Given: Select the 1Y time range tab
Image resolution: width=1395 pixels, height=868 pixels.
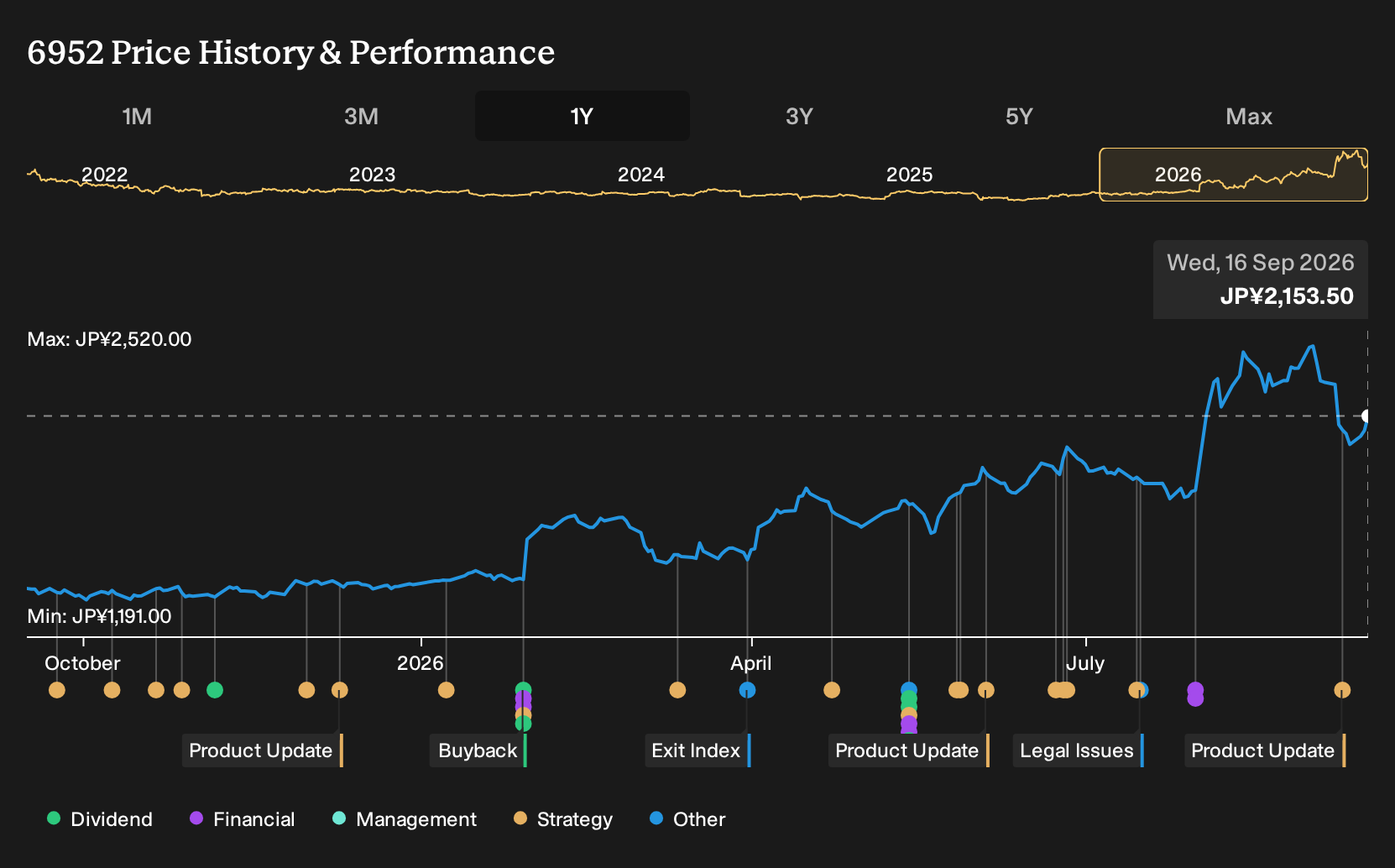Looking at the screenshot, I should click(x=583, y=116).
